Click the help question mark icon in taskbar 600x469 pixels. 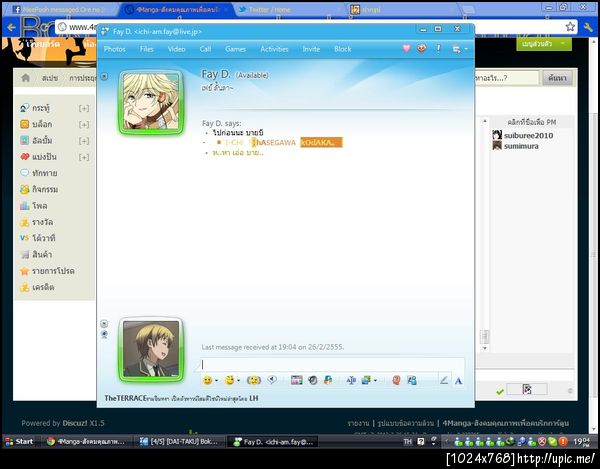(421, 441)
